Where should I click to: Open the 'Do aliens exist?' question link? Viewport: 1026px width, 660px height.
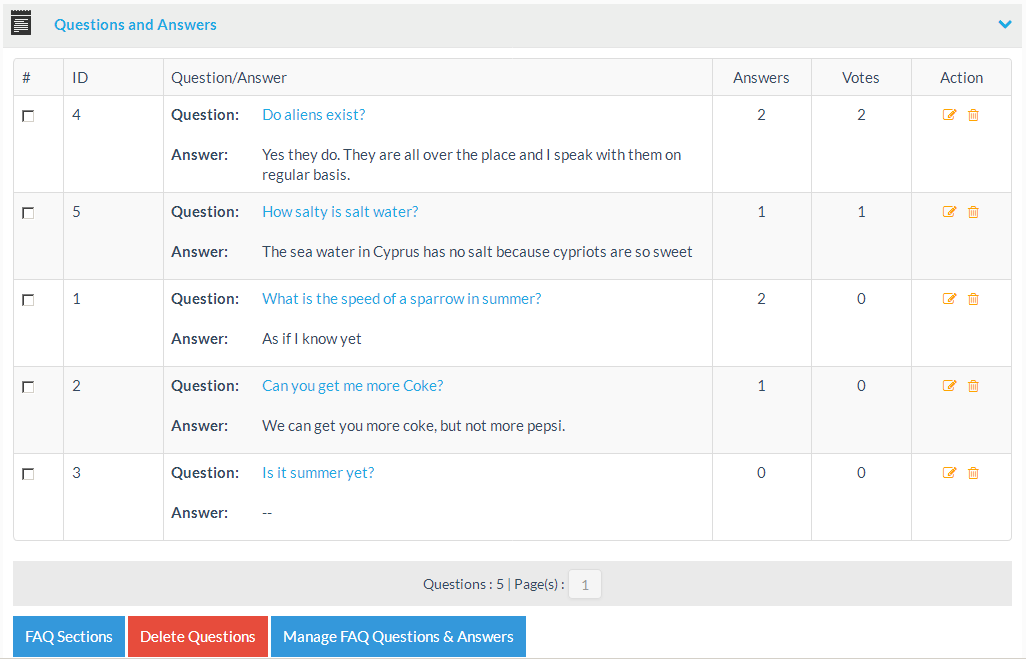coord(313,115)
